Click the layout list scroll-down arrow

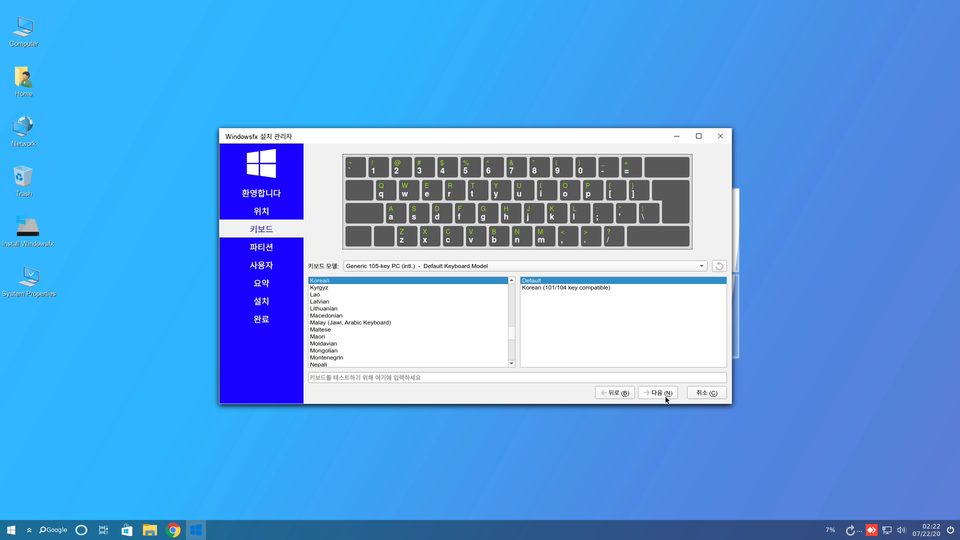point(512,364)
